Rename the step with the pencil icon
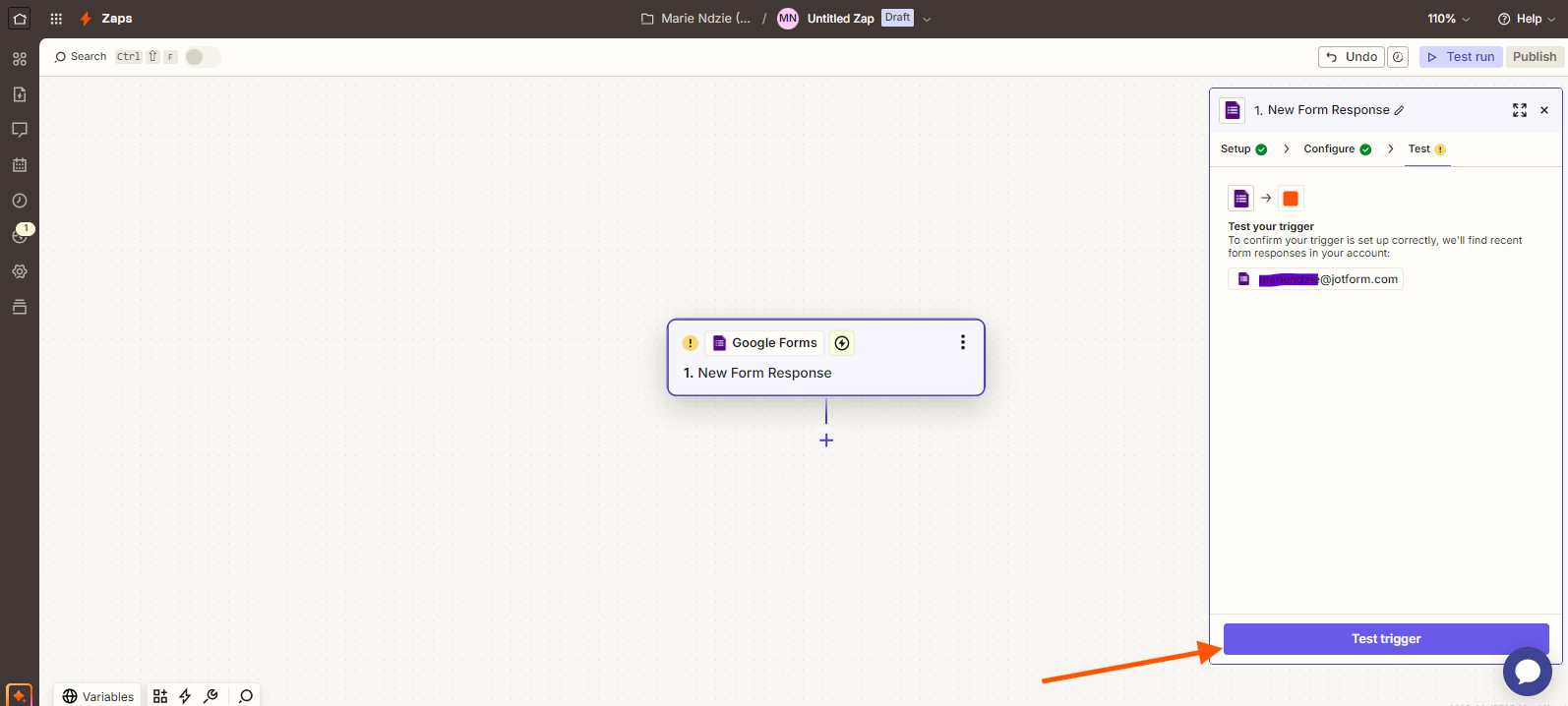The height and width of the screenshot is (706, 1568). pyautogui.click(x=1400, y=110)
